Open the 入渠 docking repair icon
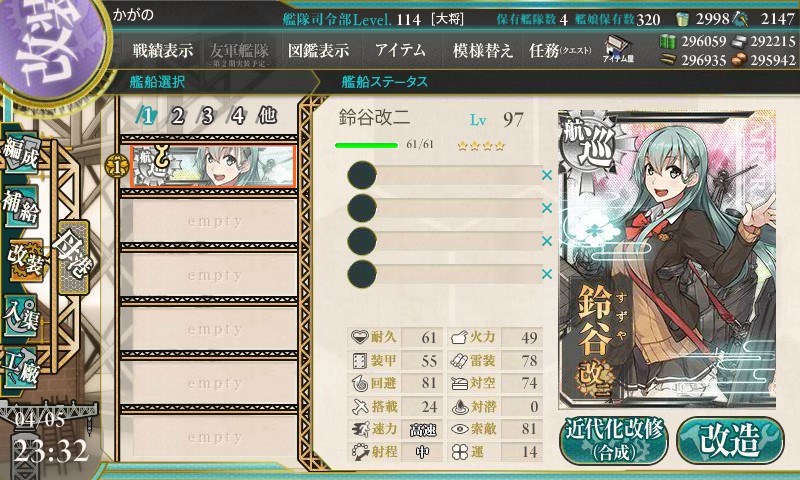Viewport: 800px width, 480px height. pyautogui.click(x=21, y=315)
